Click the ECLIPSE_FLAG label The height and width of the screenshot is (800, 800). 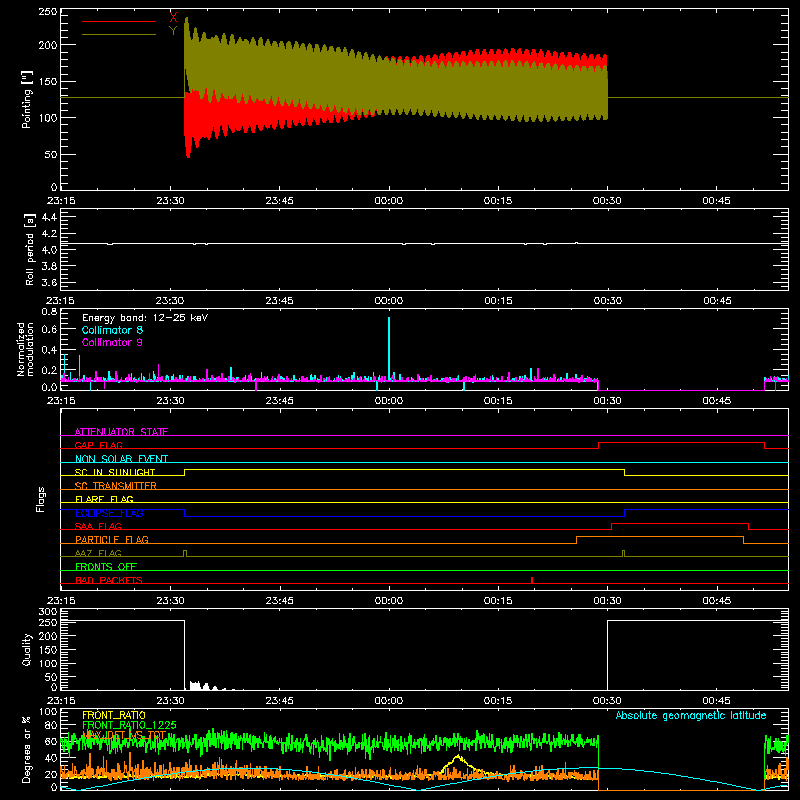[109, 513]
